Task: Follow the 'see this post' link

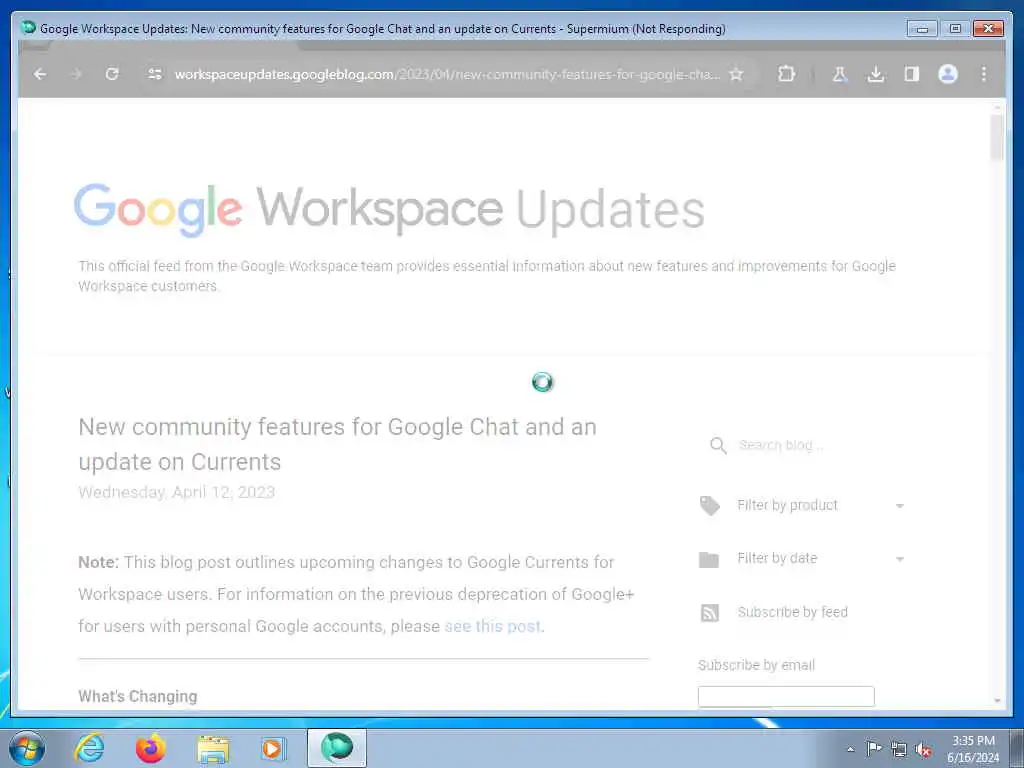Action: 492,626
